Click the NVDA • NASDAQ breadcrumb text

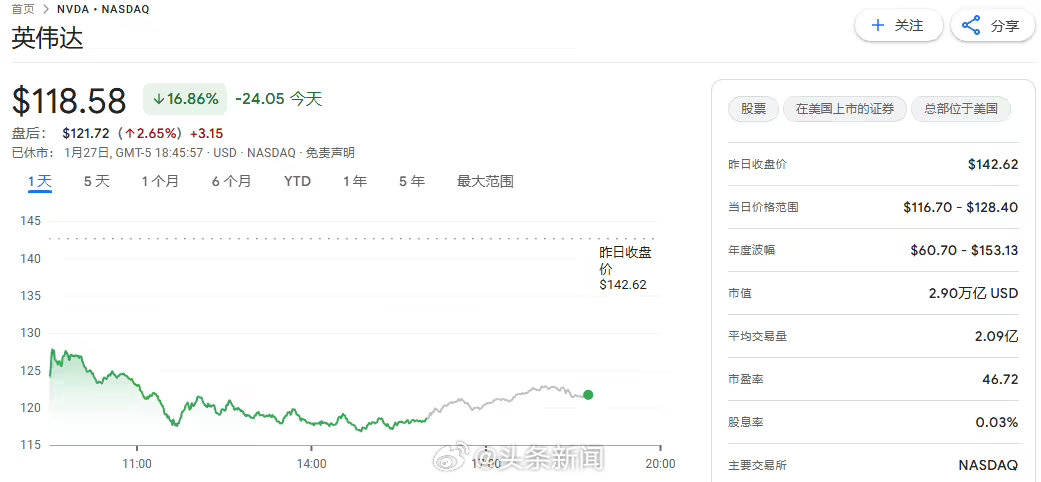[103, 9]
